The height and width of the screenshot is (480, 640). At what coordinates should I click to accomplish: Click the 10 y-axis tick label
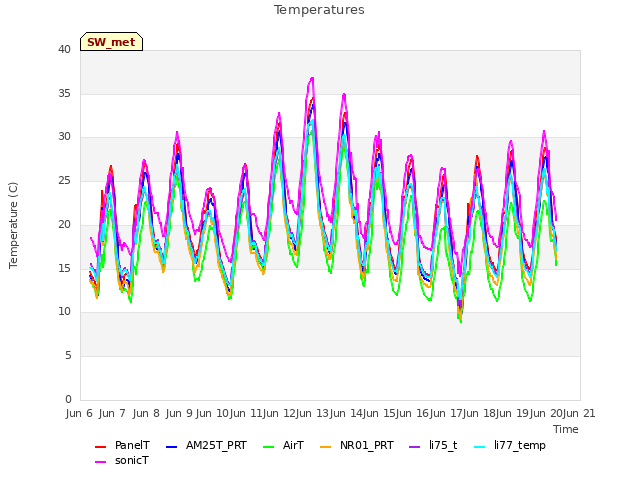[64, 311]
